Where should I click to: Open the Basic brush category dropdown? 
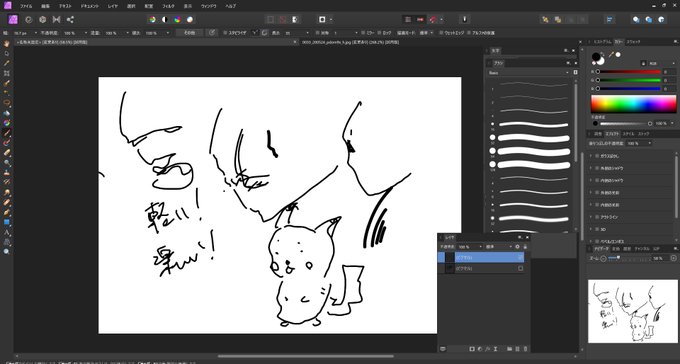(x=529, y=73)
